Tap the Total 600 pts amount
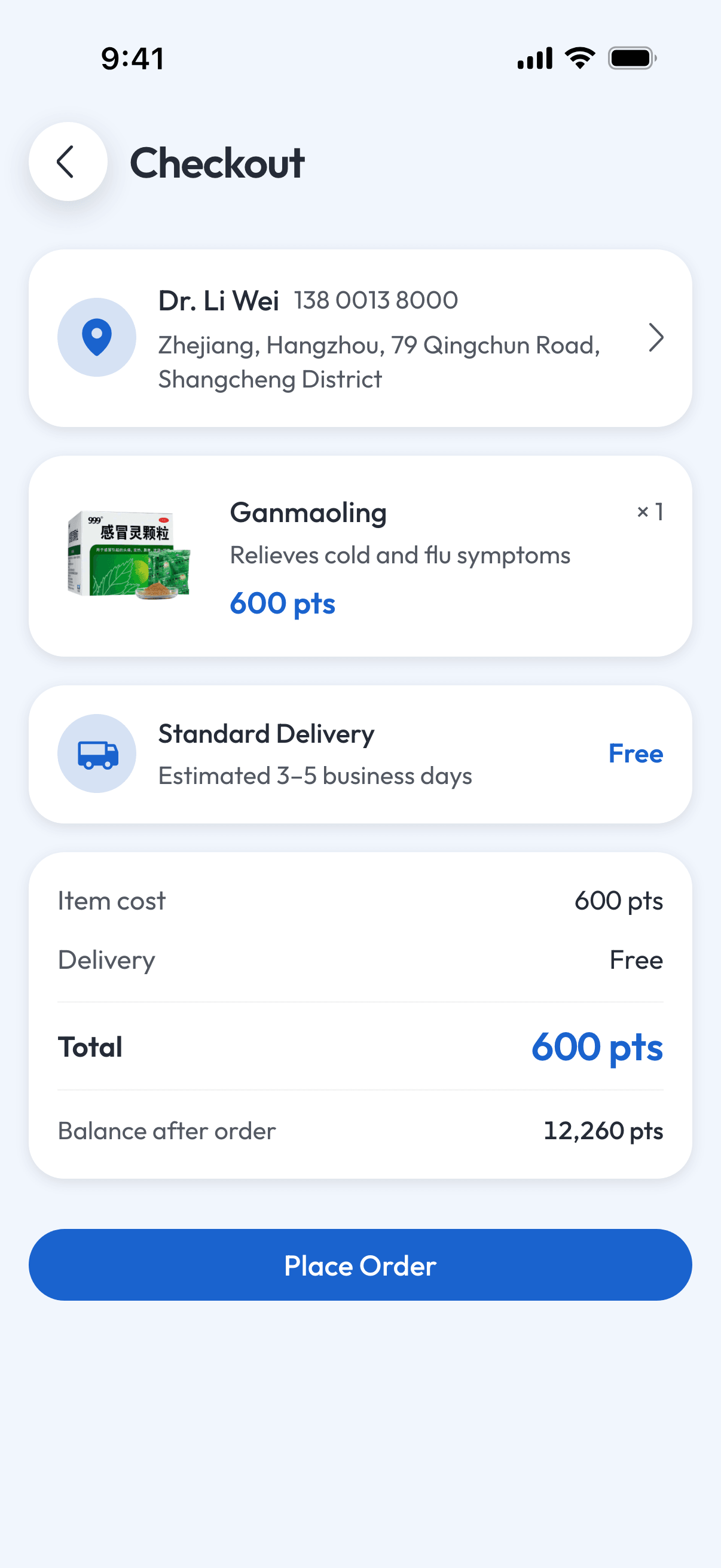 click(597, 1047)
